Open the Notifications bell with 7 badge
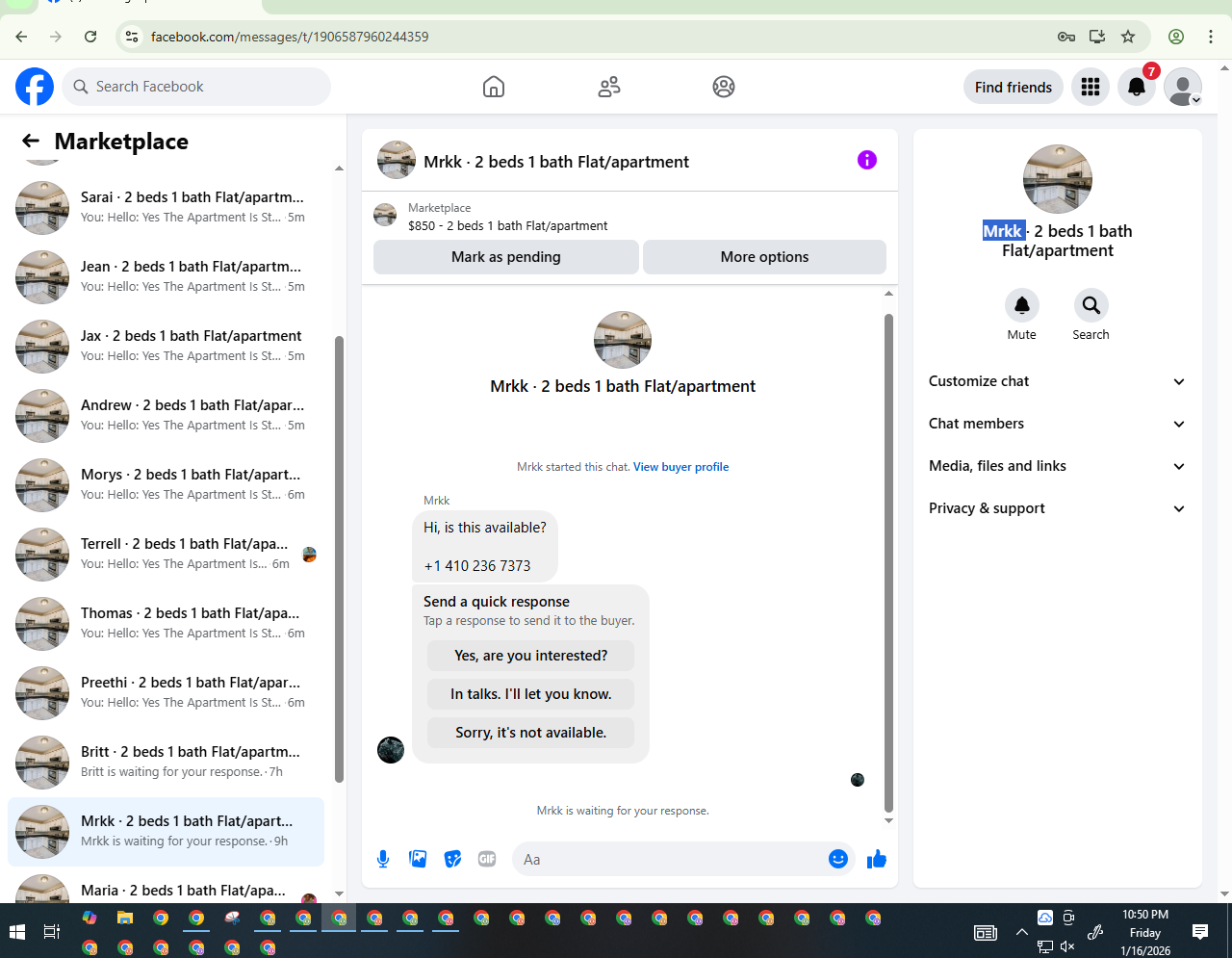The image size is (1232, 958). [x=1137, y=87]
